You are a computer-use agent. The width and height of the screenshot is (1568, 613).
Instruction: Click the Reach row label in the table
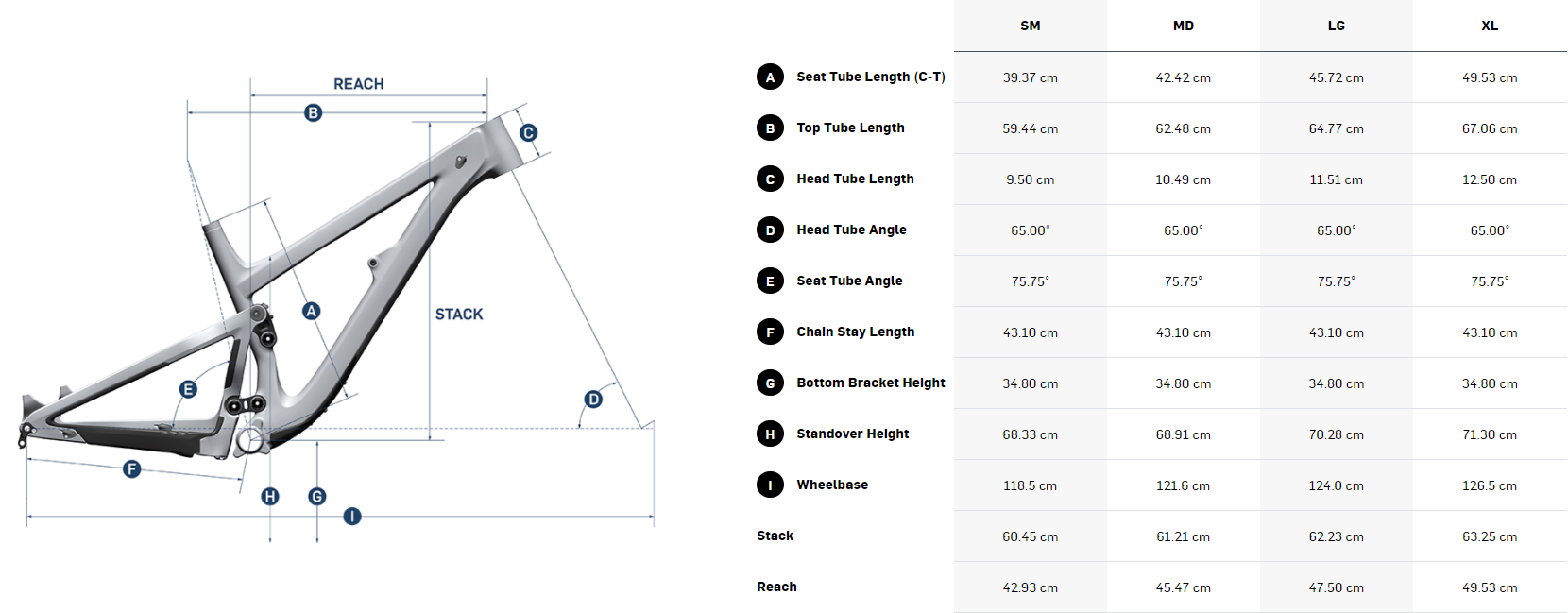[x=776, y=587]
